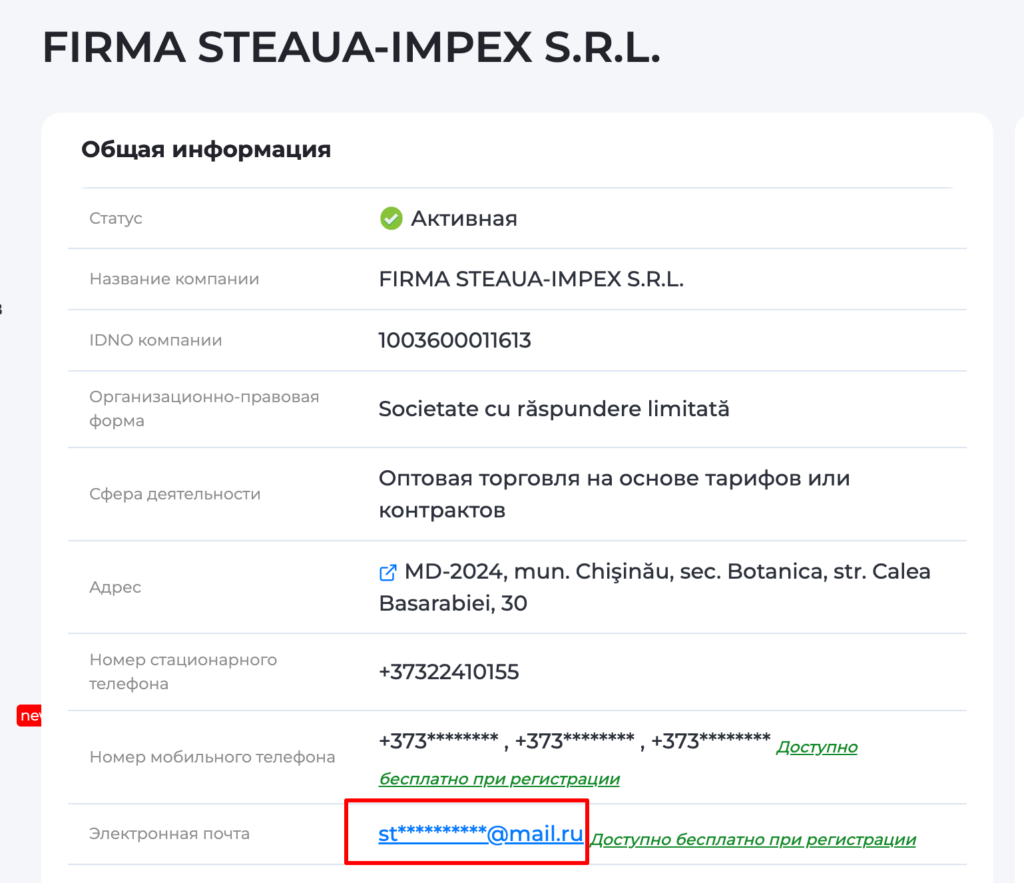Click the "Активная" status text

click(464, 218)
